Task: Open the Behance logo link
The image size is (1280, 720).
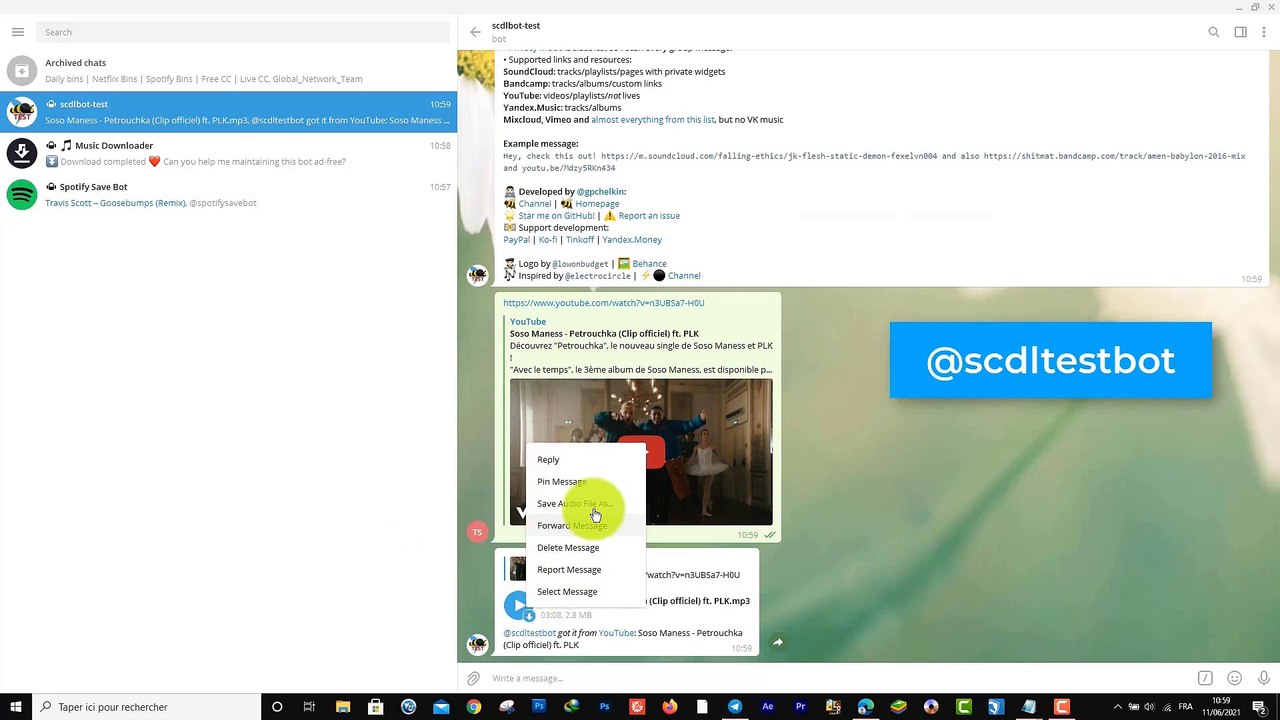Action: point(649,264)
